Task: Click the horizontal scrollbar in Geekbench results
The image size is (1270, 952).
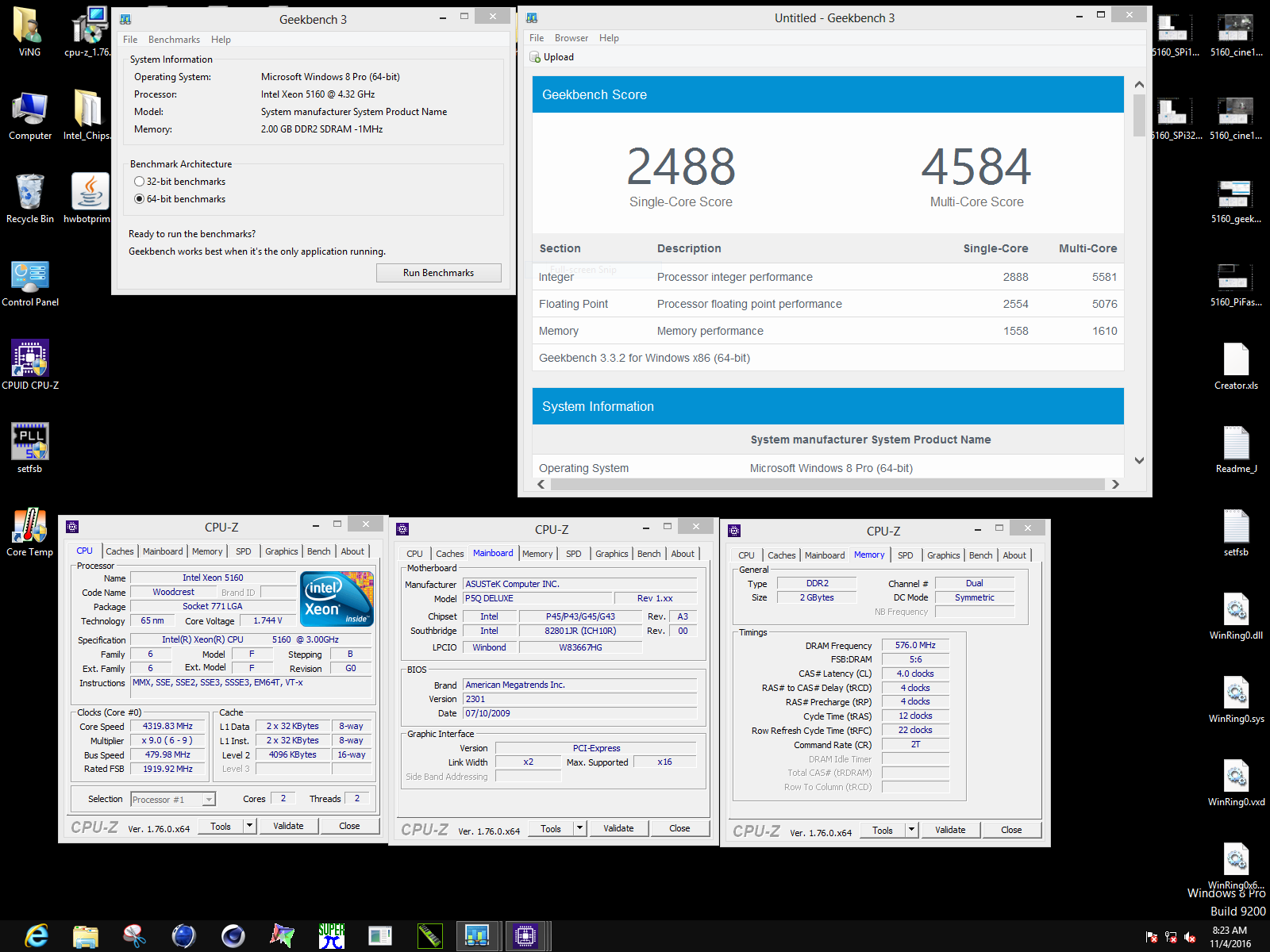Action: [827, 484]
